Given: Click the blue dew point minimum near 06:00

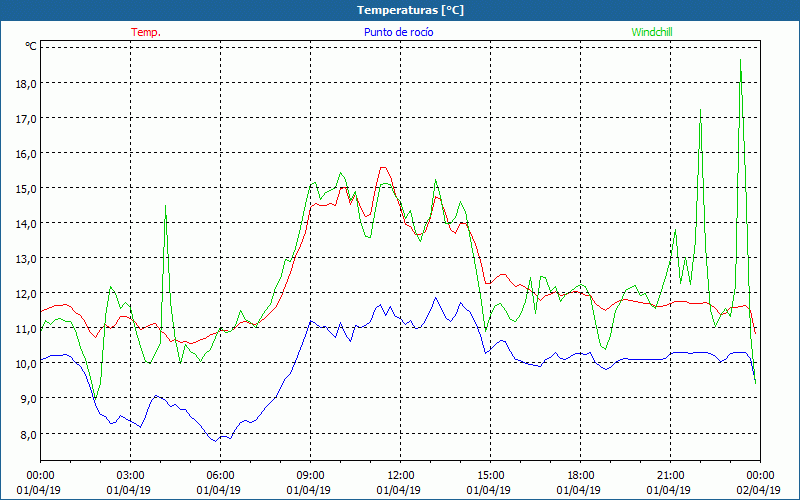Looking at the screenshot, I should coord(216,441).
